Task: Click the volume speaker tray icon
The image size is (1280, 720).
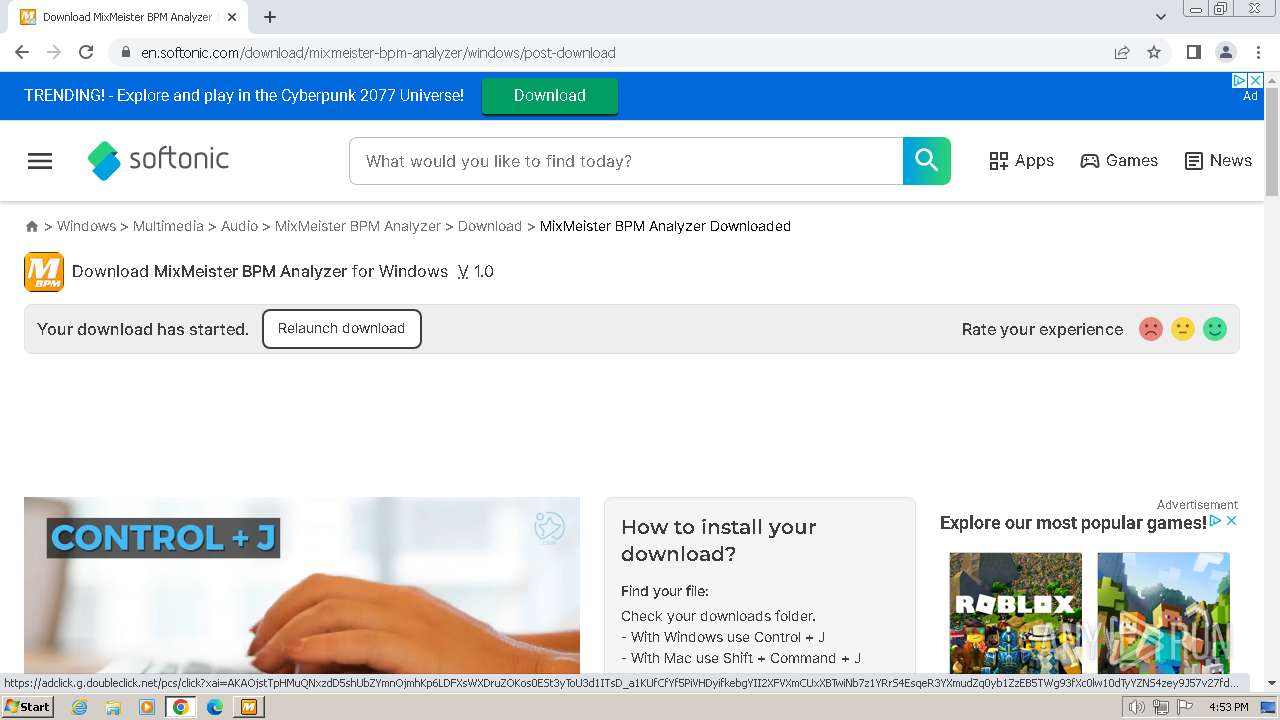Action: click(1137, 707)
